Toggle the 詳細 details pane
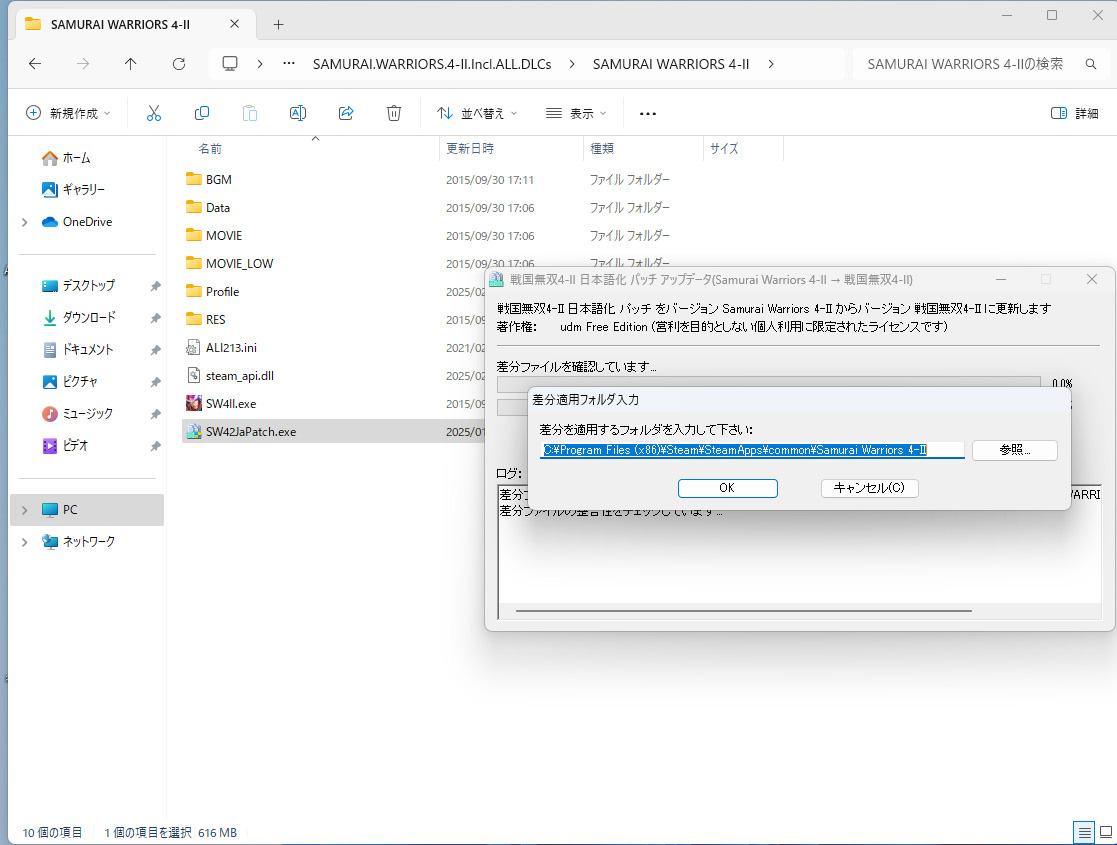The height and width of the screenshot is (845, 1117). click(x=1074, y=113)
